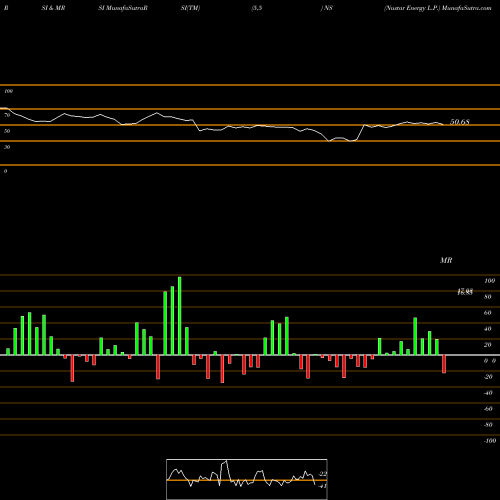Click the MR axis label 80
Image resolution: width=500 pixels, height=500 pixels.
(x=488, y=297)
